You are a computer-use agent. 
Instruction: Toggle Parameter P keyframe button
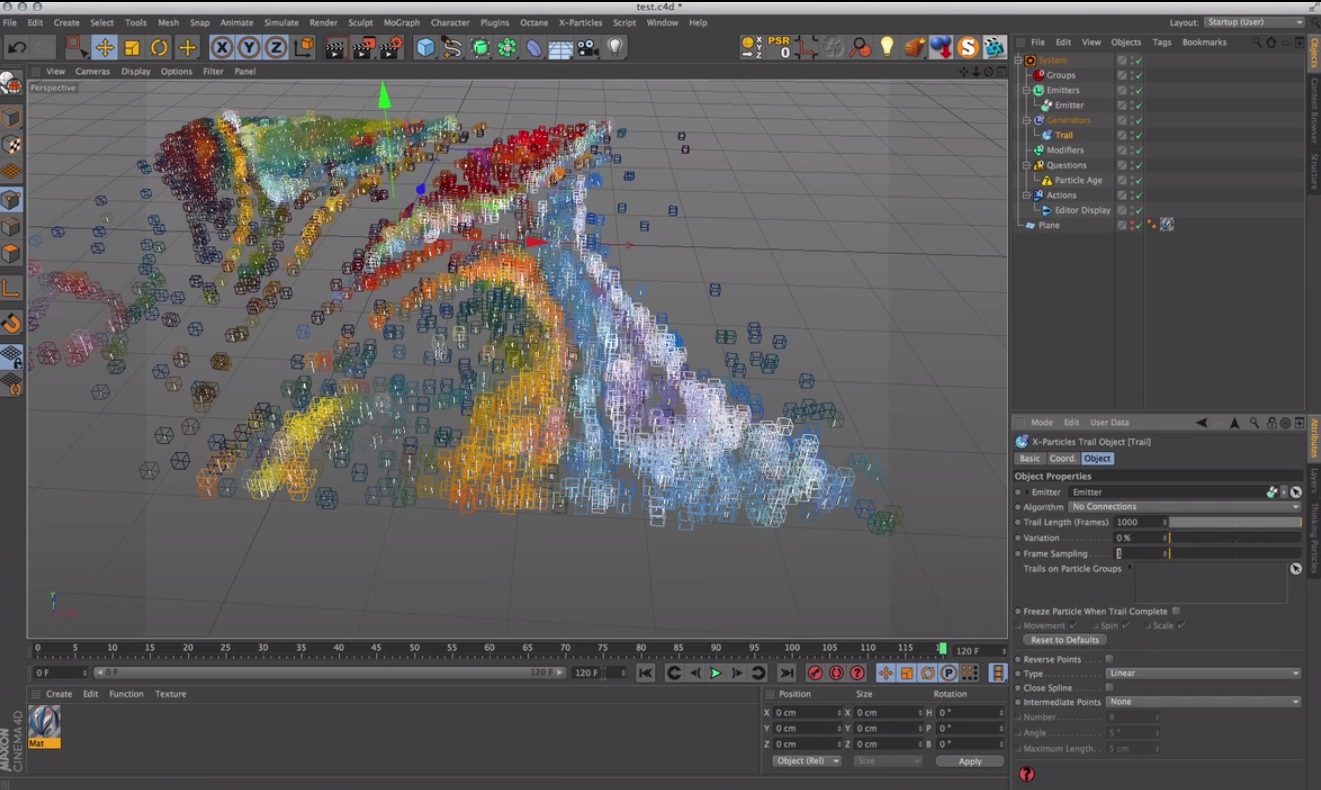click(948, 673)
